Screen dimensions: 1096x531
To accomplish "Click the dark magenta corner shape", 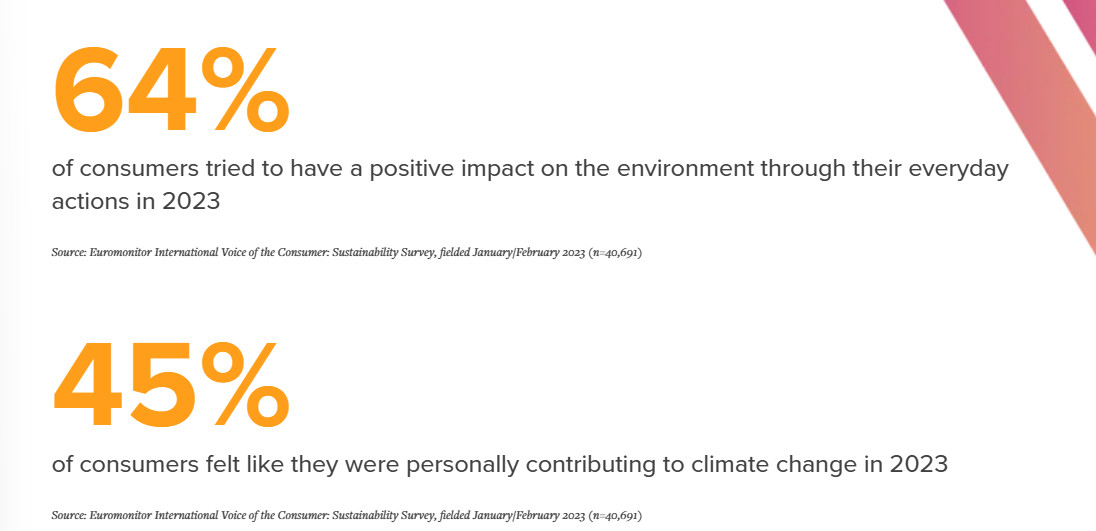I will [1082, 12].
